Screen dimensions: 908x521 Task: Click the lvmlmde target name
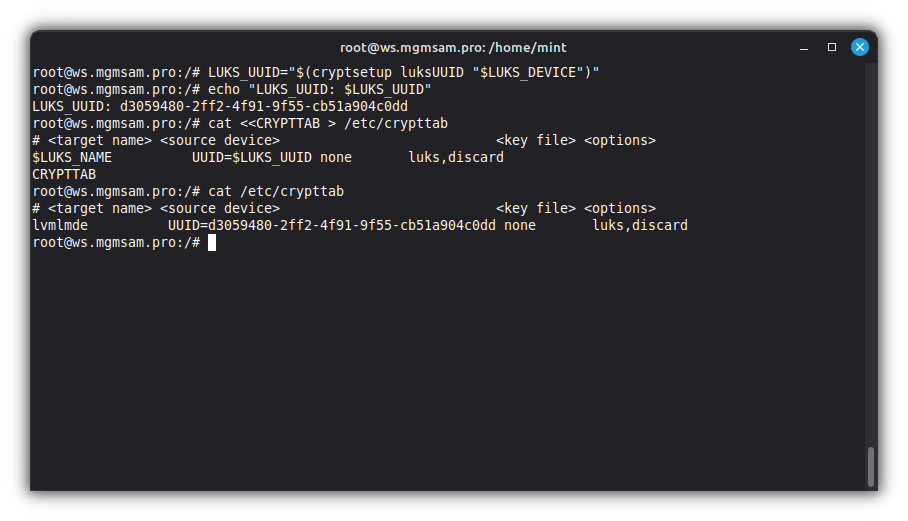pos(60,225)
